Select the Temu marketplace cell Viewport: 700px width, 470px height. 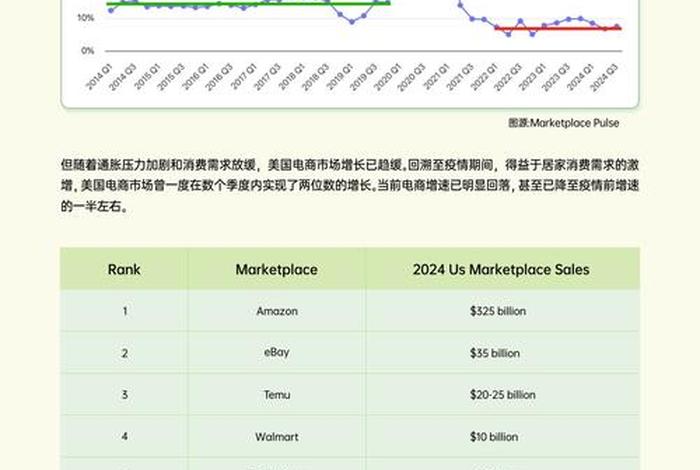(277, 395)
